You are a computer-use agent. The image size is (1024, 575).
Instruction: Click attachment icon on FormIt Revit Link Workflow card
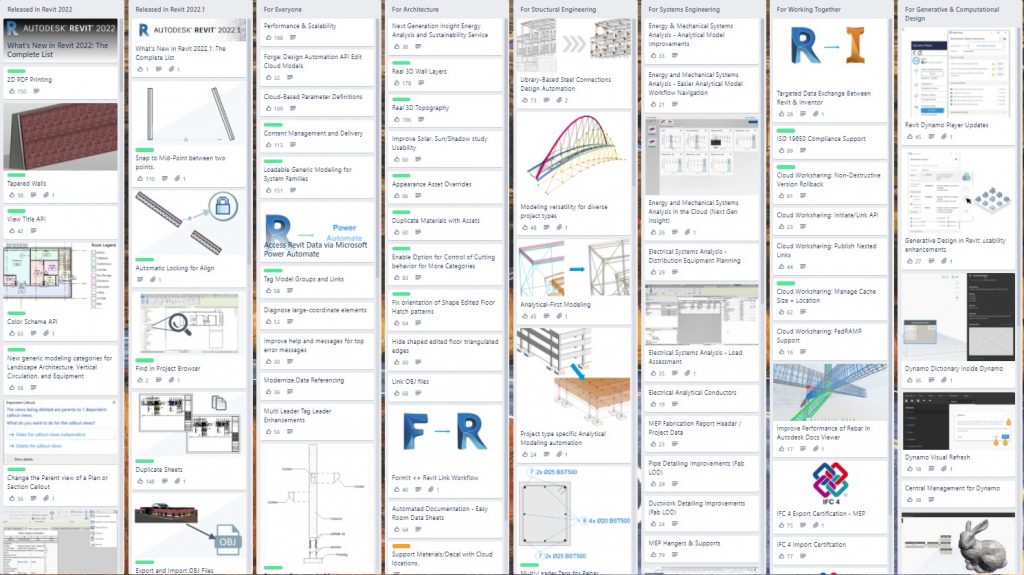coord(430,489)
